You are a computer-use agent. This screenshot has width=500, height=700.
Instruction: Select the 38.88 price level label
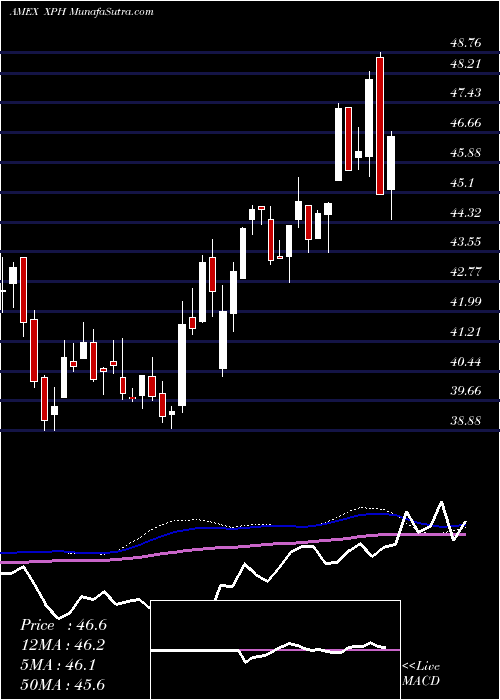tap(466, 421)
